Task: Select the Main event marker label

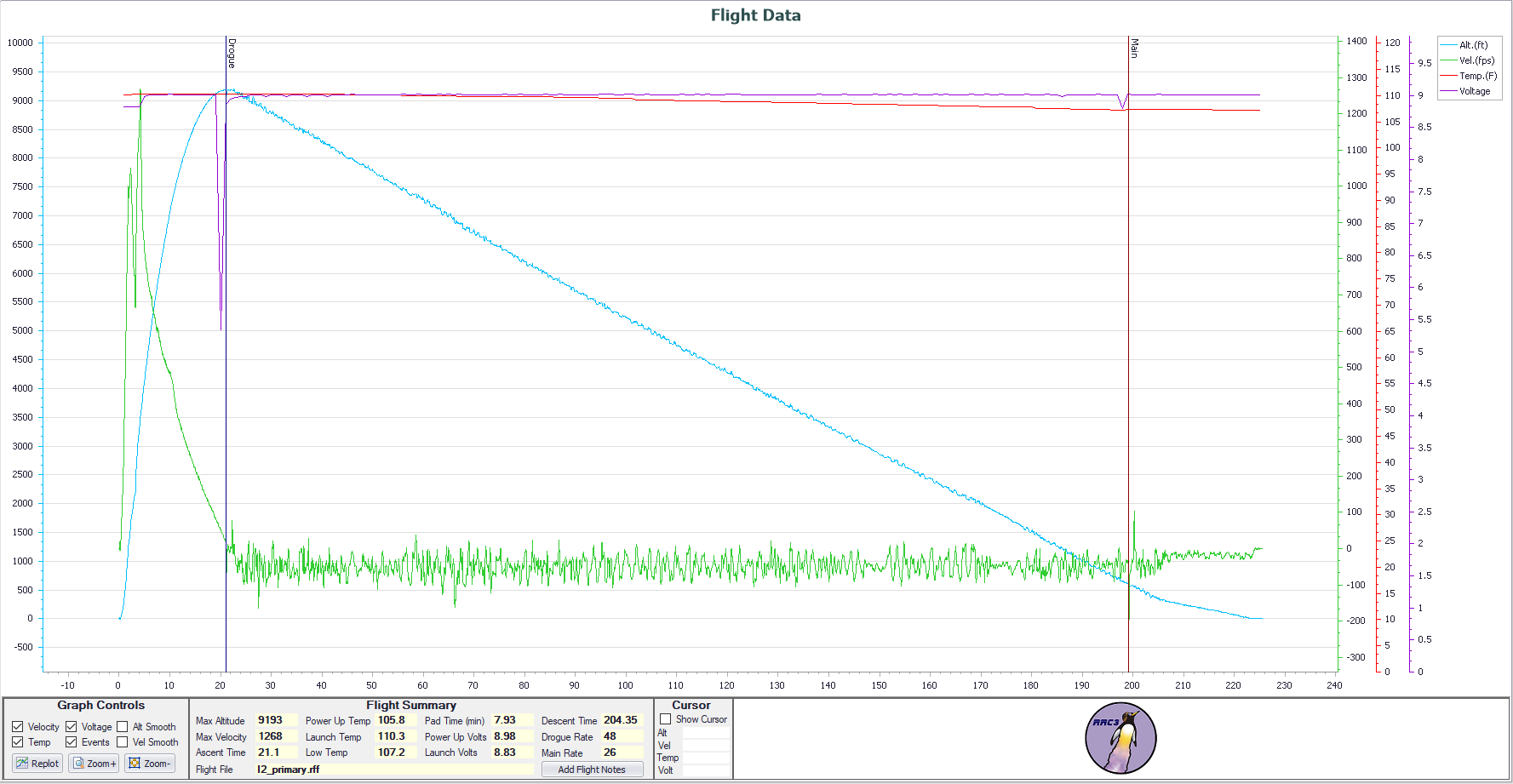Action: coord(1134,48)
